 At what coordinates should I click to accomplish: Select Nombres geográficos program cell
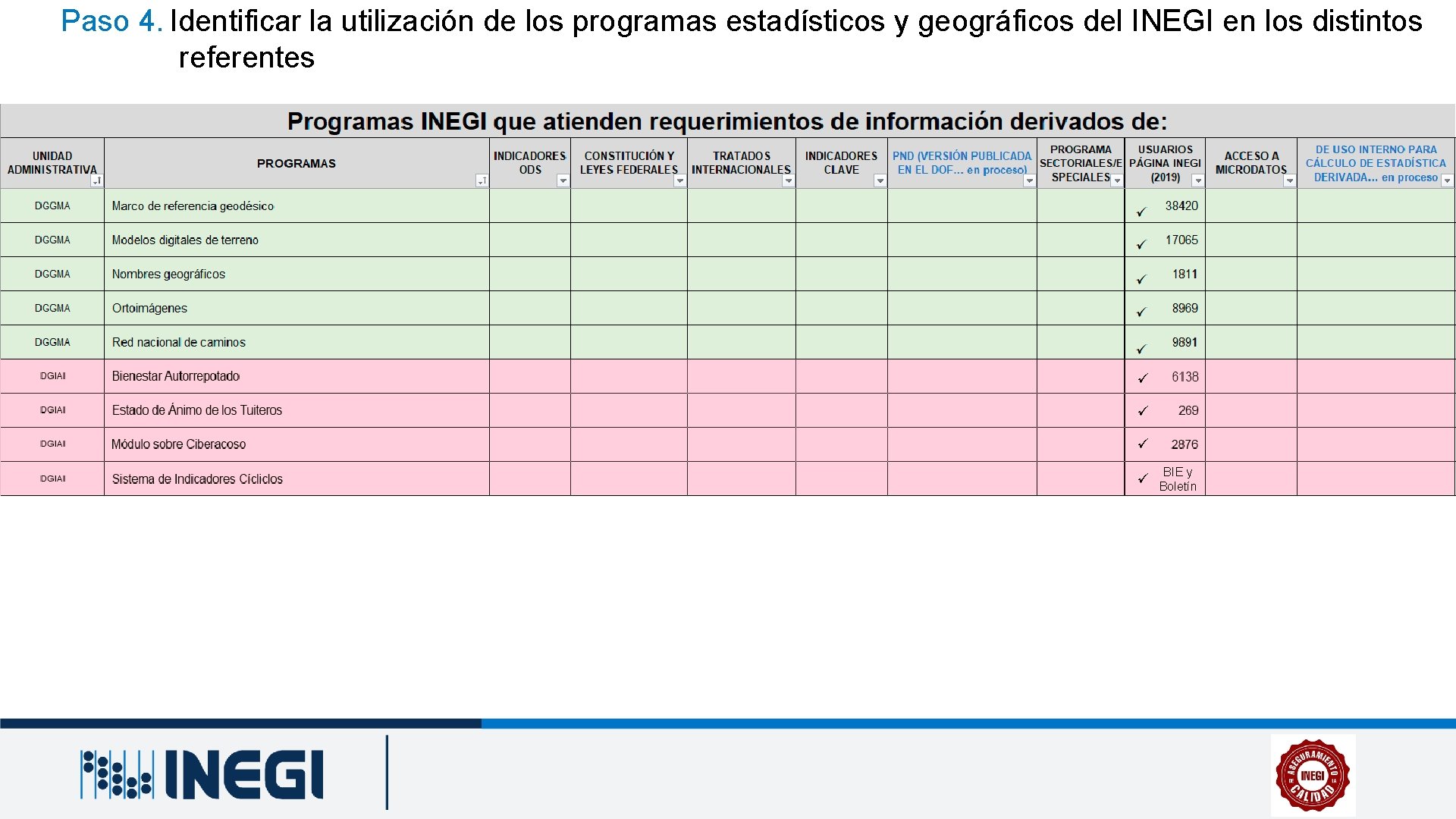(168, 274)
